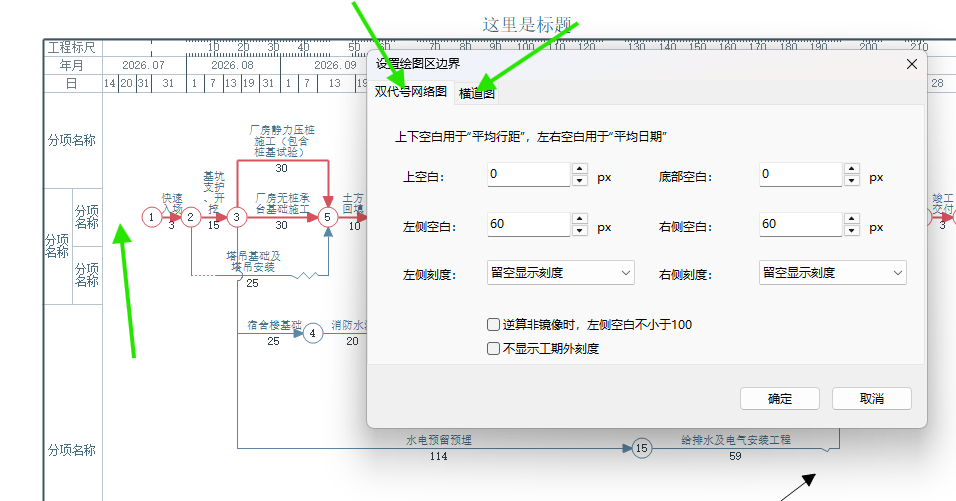
Task: Click the 厂房无桩承台基础施工 task label
Action: click(282, 204)
